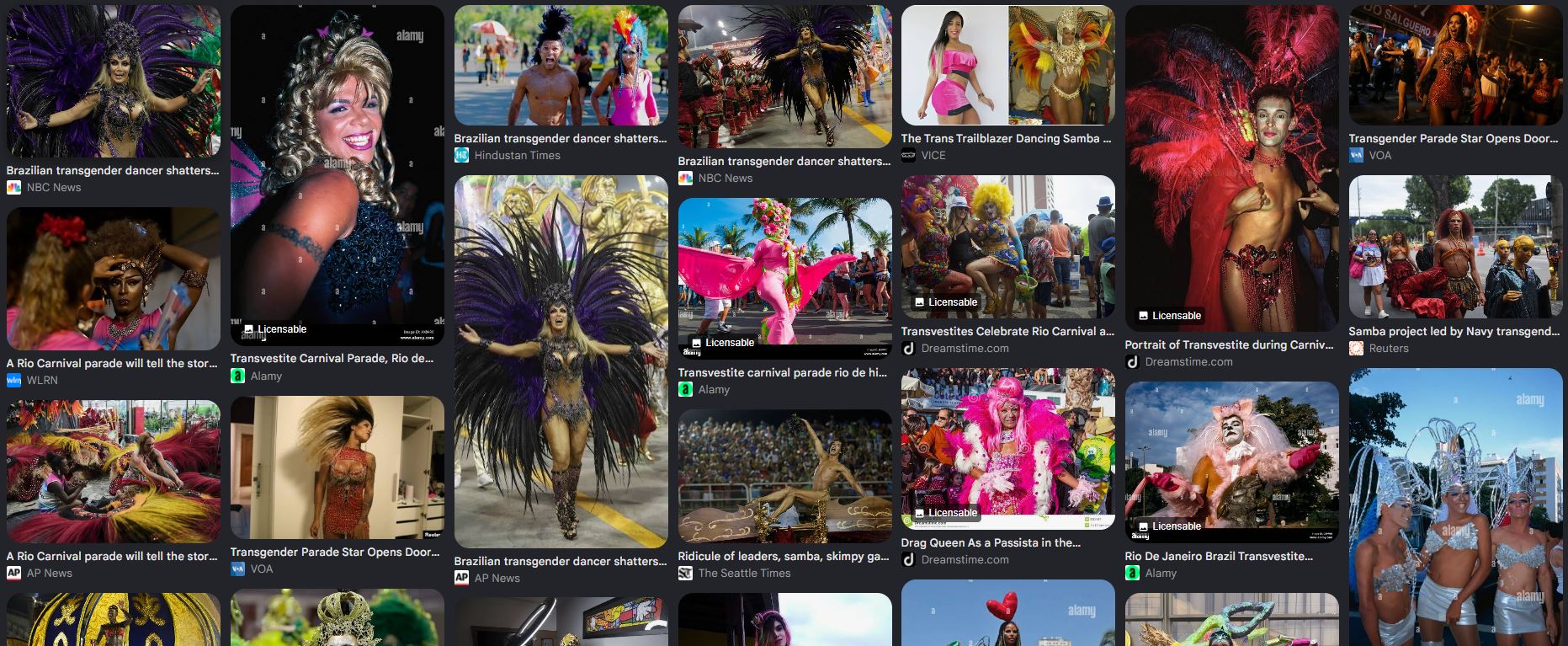The height and width of the screenshot is (646, 1568).
Task: Open "Transvestite carnival parade rio de hi..." title link
Action: coord(783,373)
